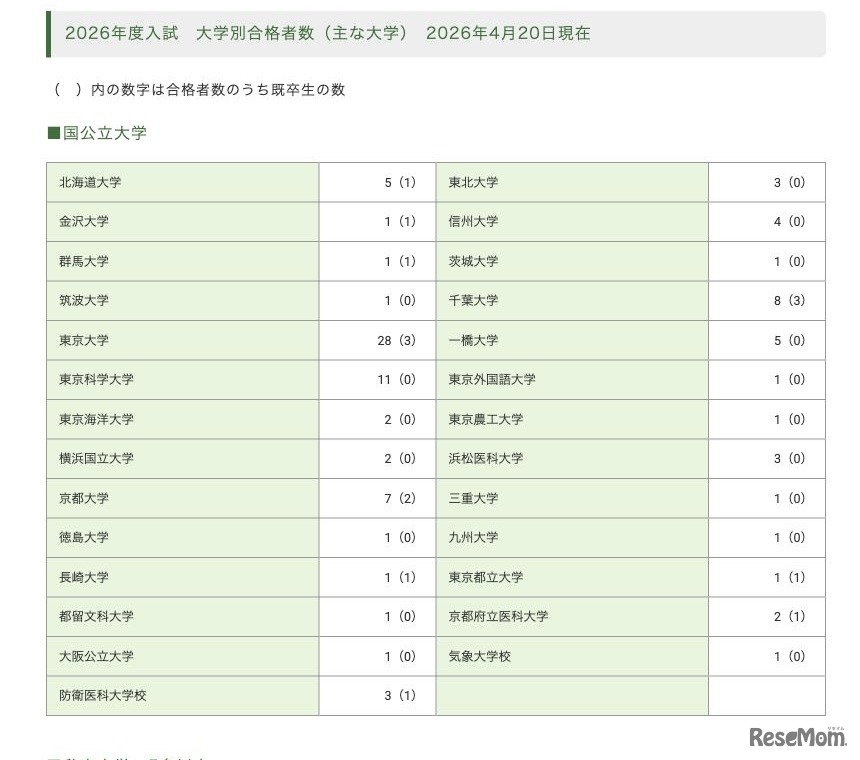Click the 5 (1) value for 北海道大学
This screenshot has width=860, height=760.
coord(400,183)
